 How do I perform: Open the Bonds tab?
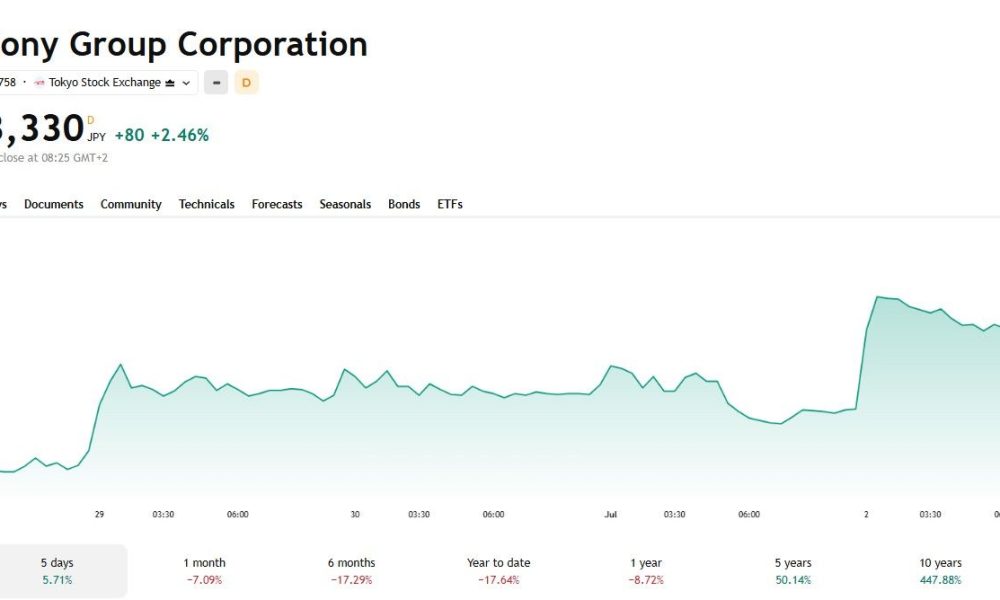click(x=404, y=204)
